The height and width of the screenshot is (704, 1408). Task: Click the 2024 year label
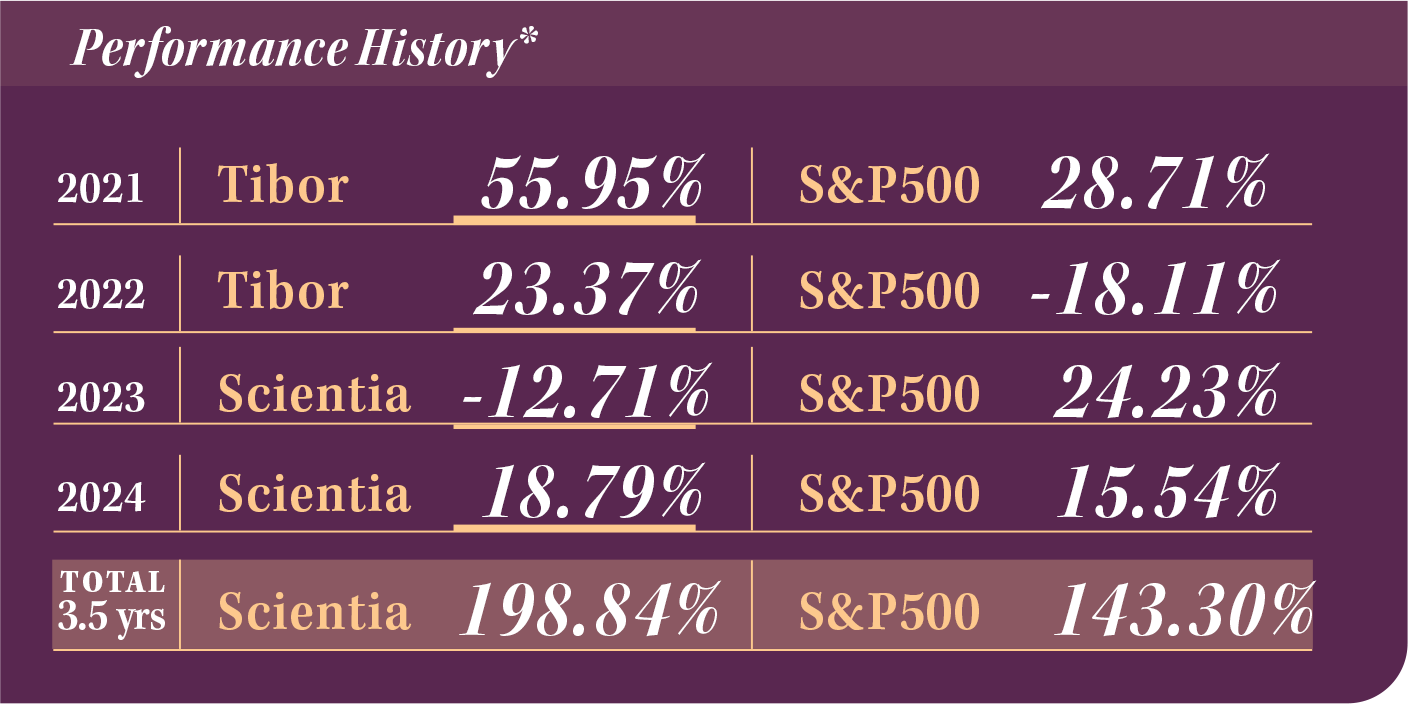[x=101, y=497]
